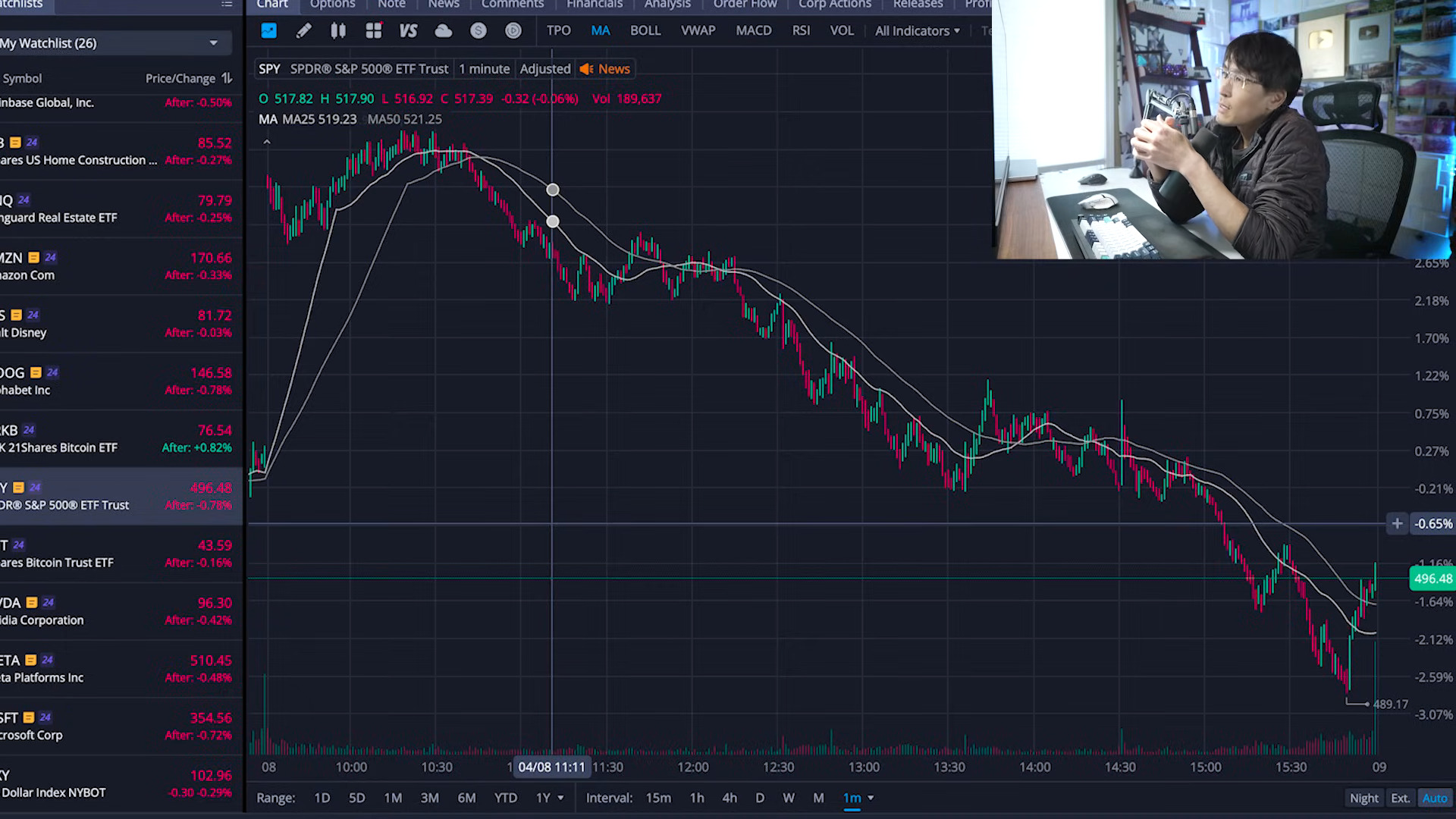Click the yellow note icon on US Home Construction row
The width and height of the screenshot is (1456, 819).
click(x=15, y=143)
